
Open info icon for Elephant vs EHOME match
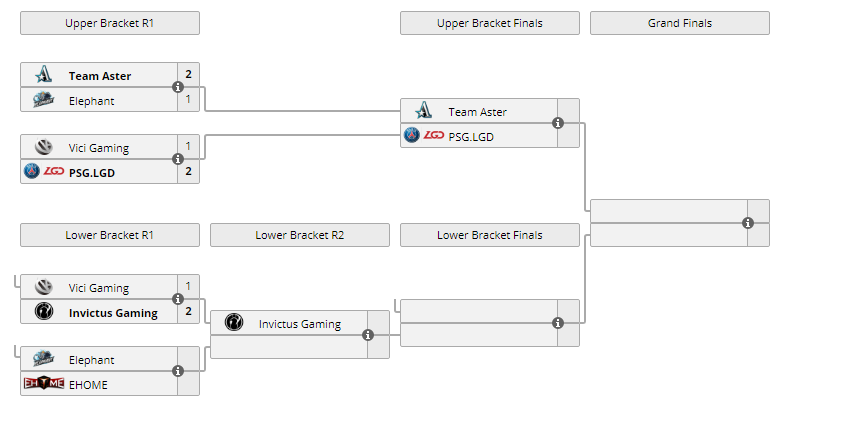(178, 371)
